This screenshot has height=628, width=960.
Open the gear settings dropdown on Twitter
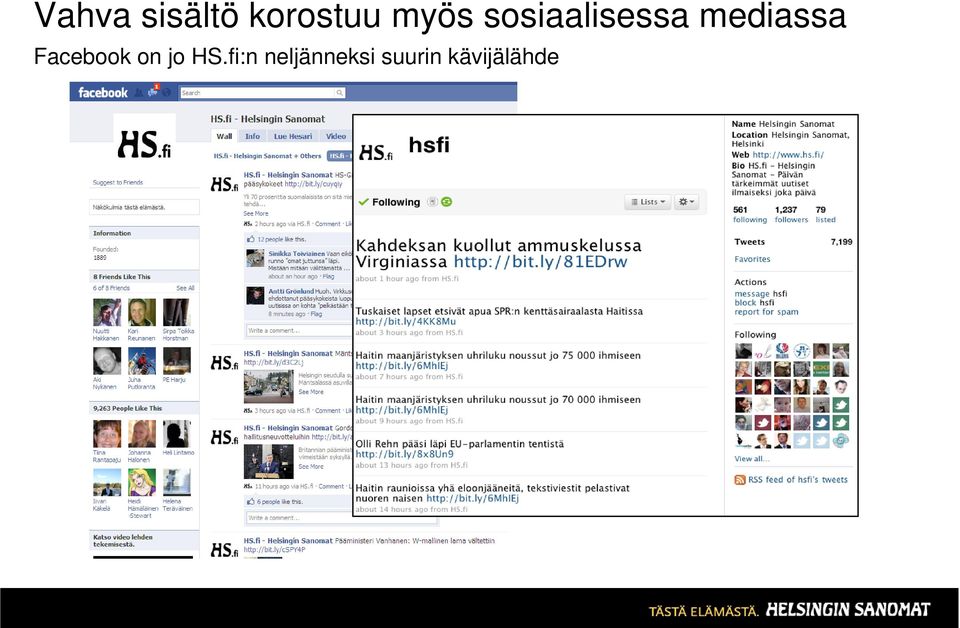(686, 201)
